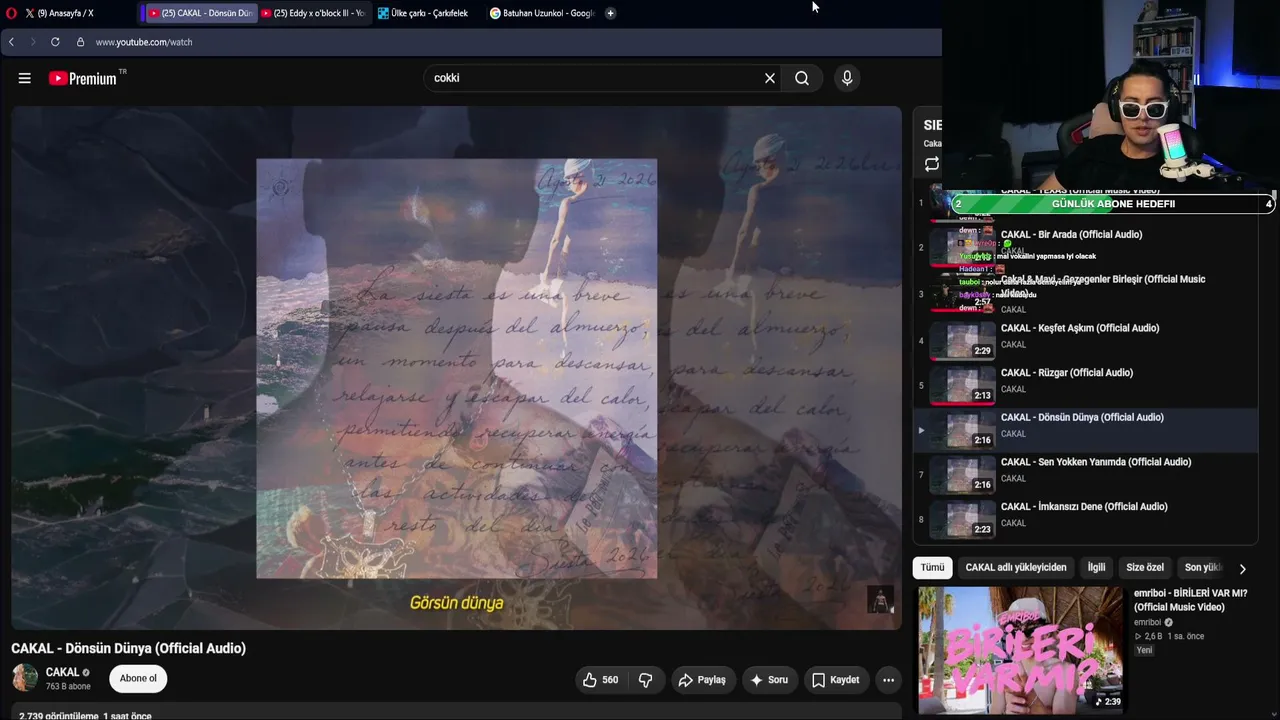Go to YouTube Premium home logo
This screenshot has height=720, width=1280.
point(83,78)
